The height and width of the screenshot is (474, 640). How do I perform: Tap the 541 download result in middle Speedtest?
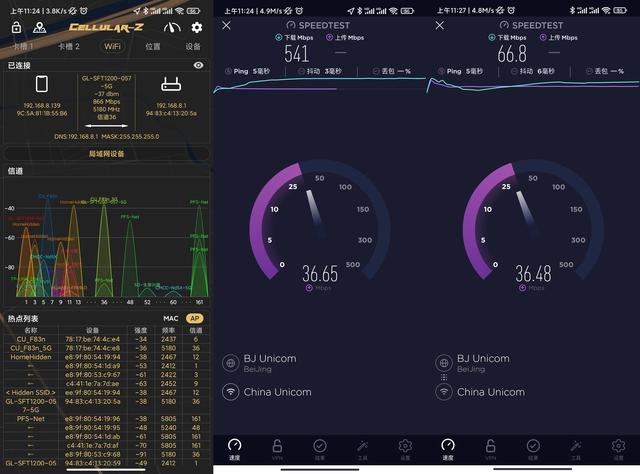(297, 53)
